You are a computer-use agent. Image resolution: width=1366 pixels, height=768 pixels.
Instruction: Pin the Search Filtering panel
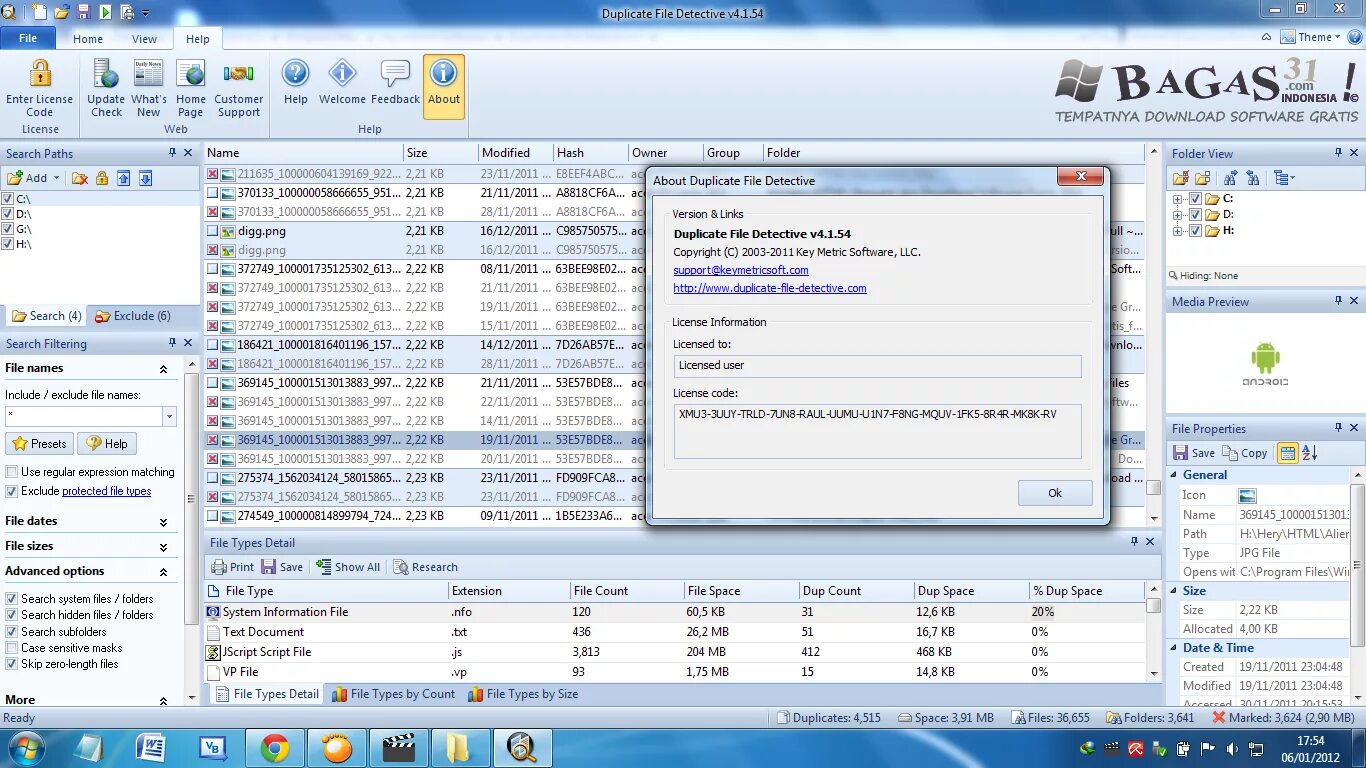tap(172, 343)
